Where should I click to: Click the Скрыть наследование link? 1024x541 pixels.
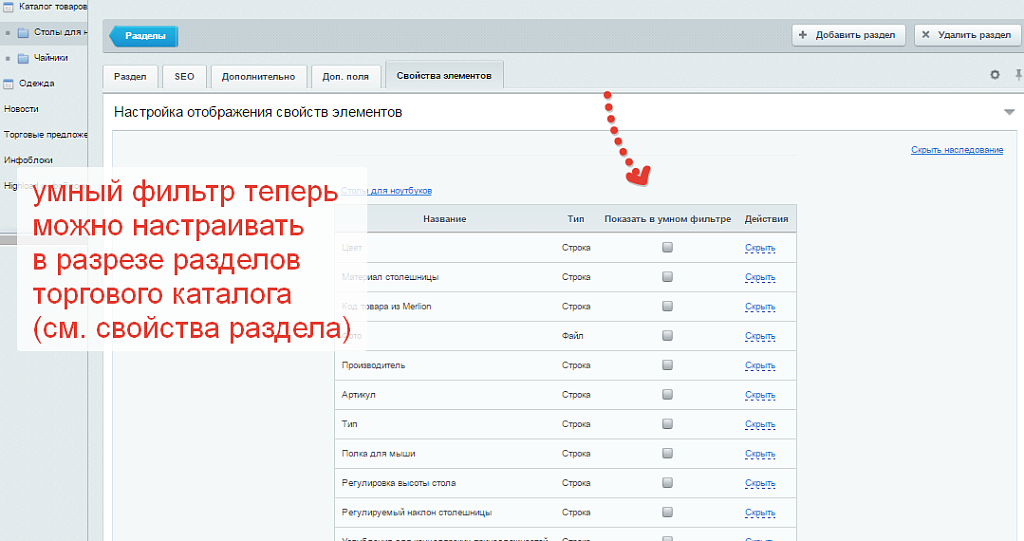[956, 150]
